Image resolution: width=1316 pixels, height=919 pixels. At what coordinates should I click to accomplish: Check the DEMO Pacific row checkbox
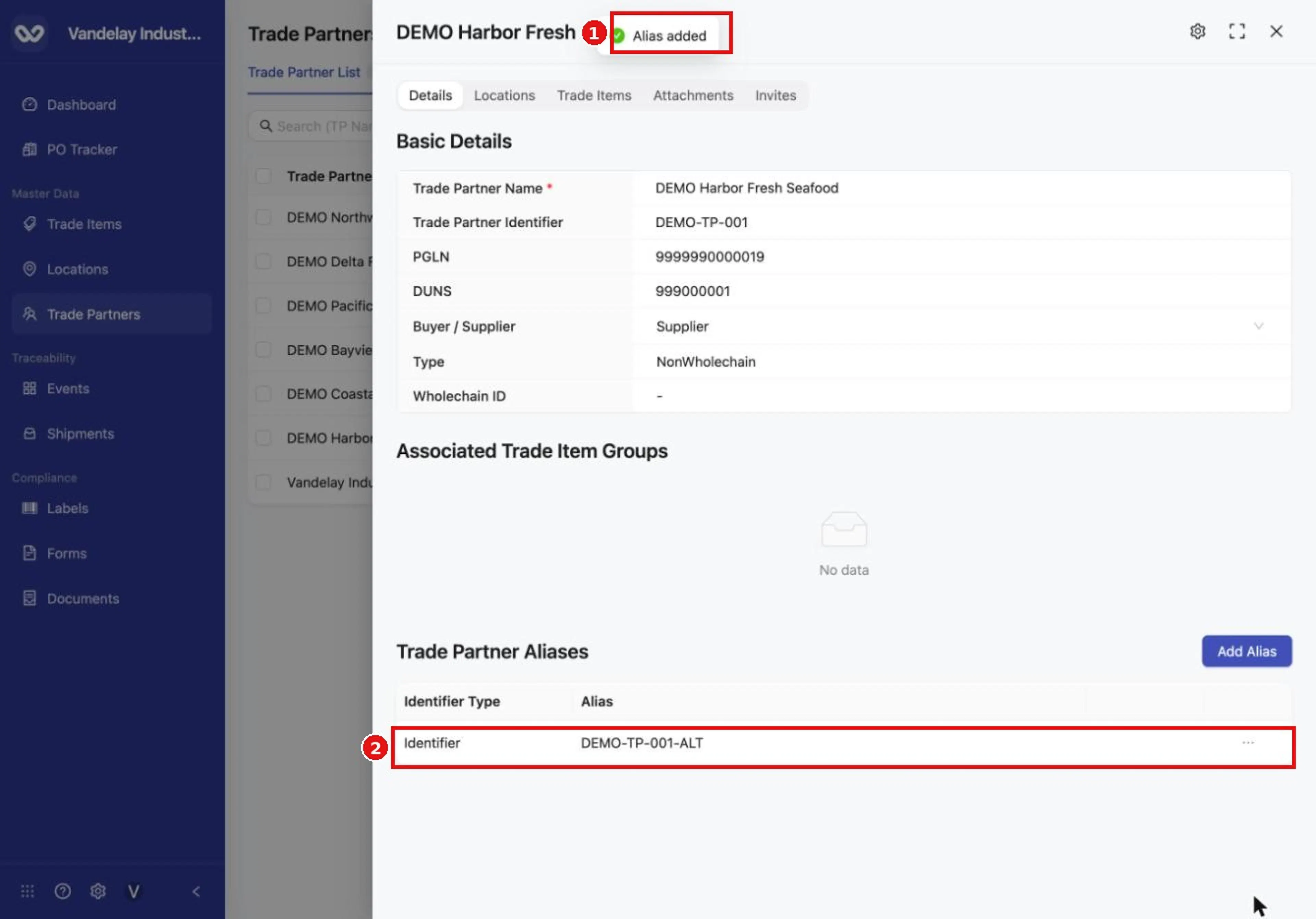(x=263, y=305)
